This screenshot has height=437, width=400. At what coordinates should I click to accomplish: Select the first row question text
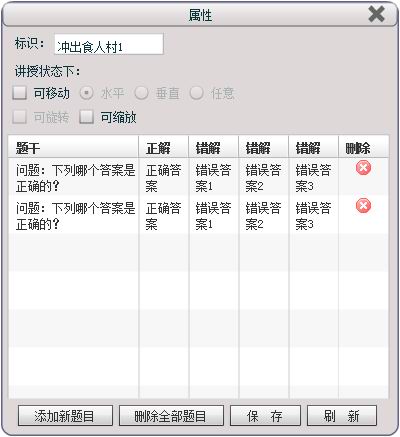75,178
